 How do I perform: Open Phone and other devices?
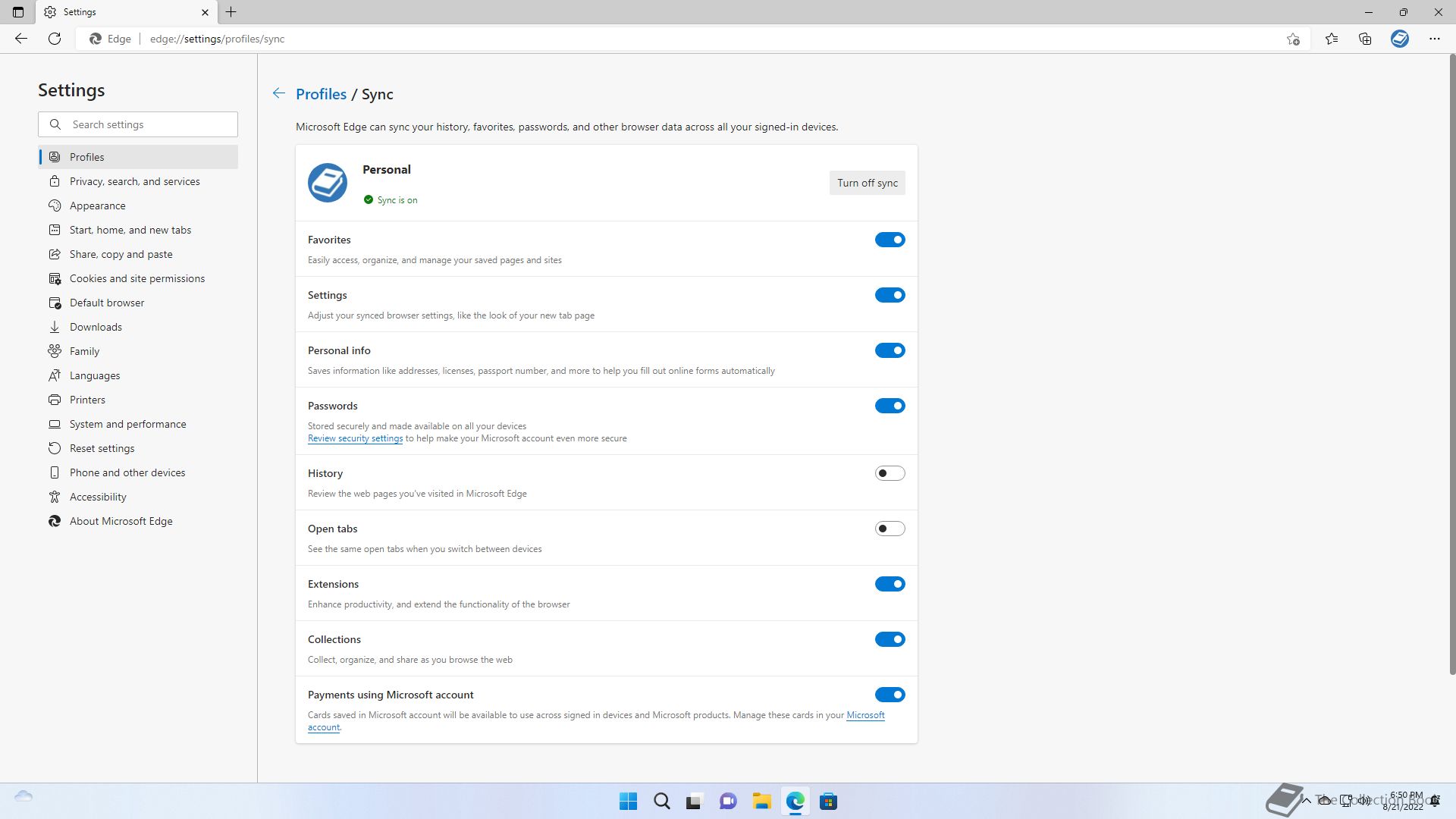(x=138, y=472)
